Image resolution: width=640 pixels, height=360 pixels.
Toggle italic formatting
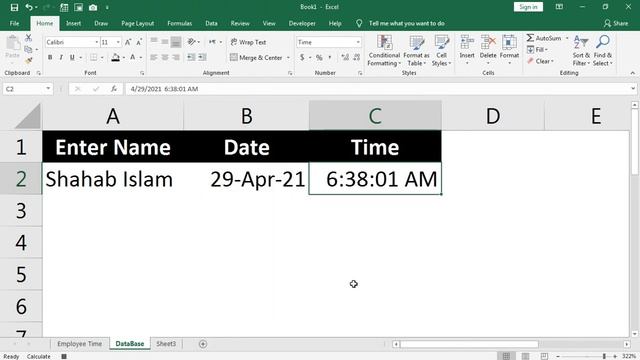point(61,58)
